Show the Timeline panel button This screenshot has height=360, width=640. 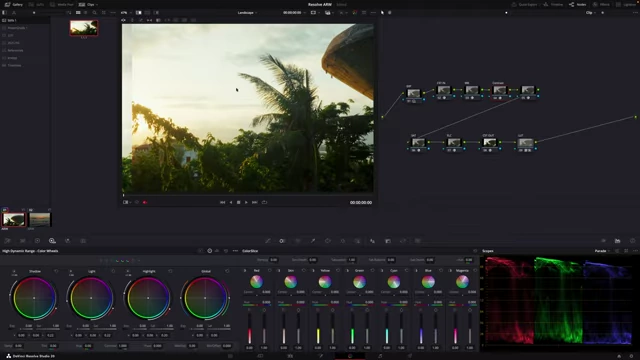coord(553,4)
